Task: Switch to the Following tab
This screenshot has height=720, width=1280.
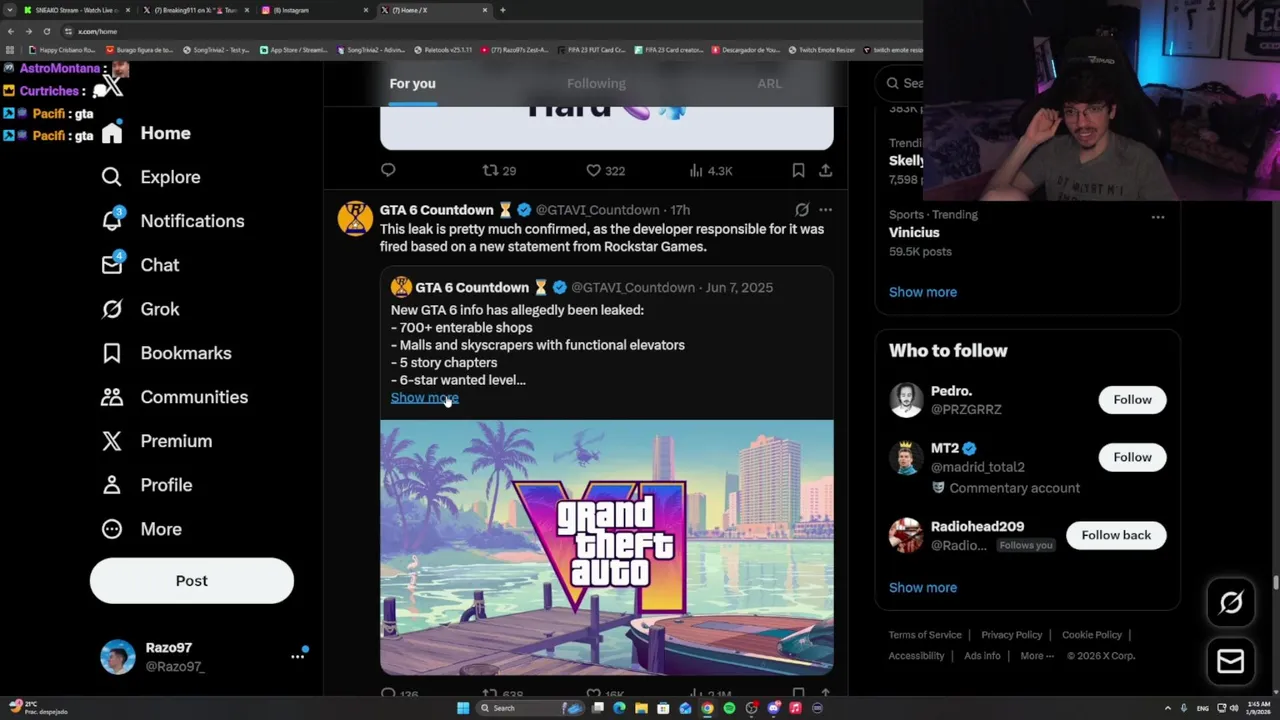Action: pyautogui.click(x=596, y=83)
